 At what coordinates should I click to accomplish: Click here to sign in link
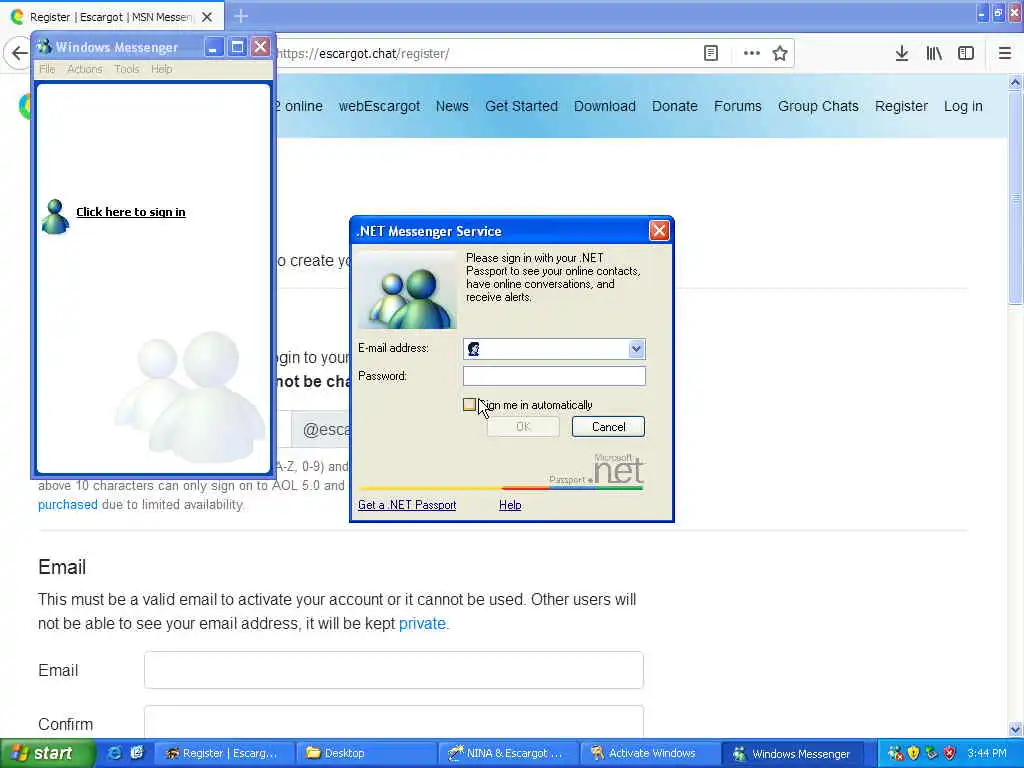tap(131, 212)
